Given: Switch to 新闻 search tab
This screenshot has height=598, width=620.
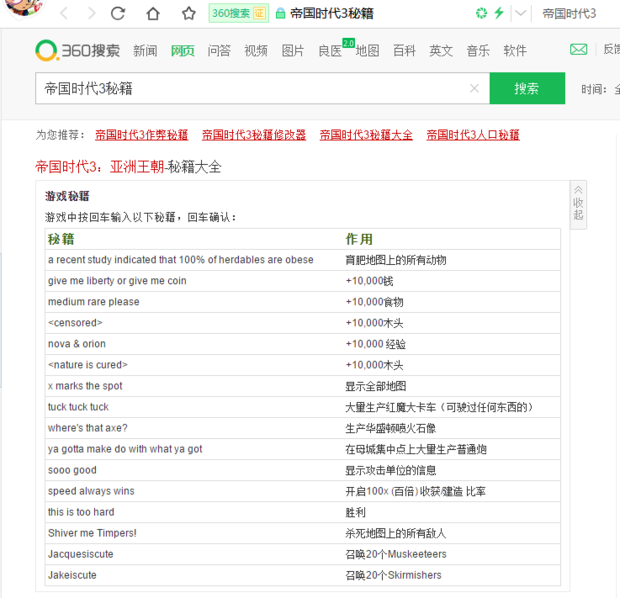Looking at the screenshot, I should 145,51.
